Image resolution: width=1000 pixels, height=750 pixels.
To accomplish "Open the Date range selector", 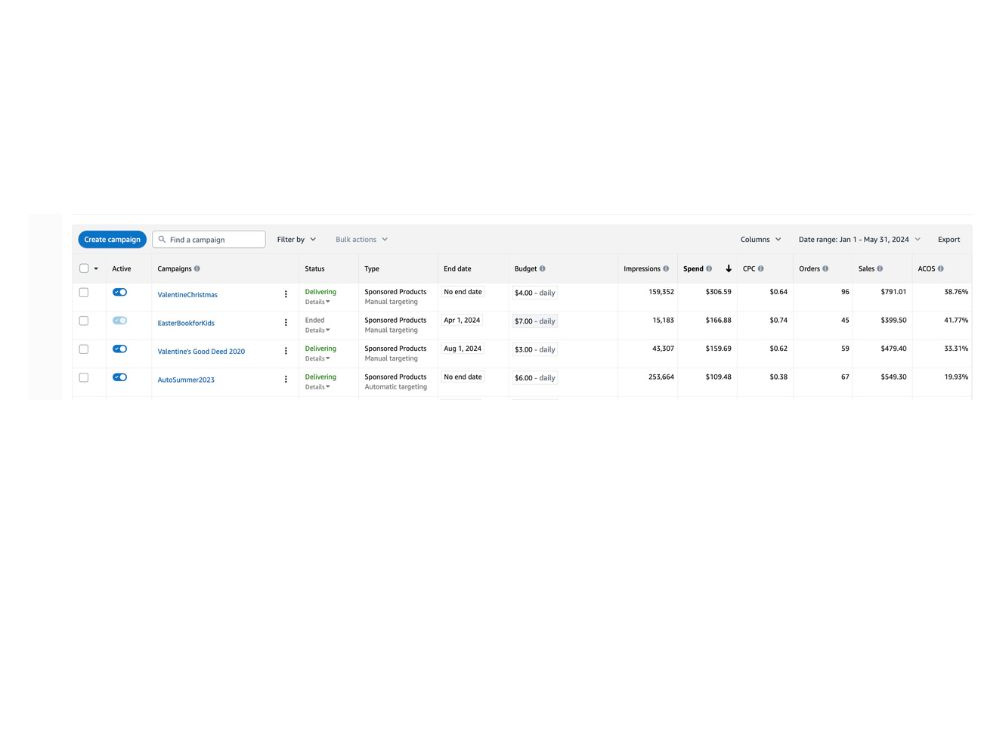I will pos(859,239).
